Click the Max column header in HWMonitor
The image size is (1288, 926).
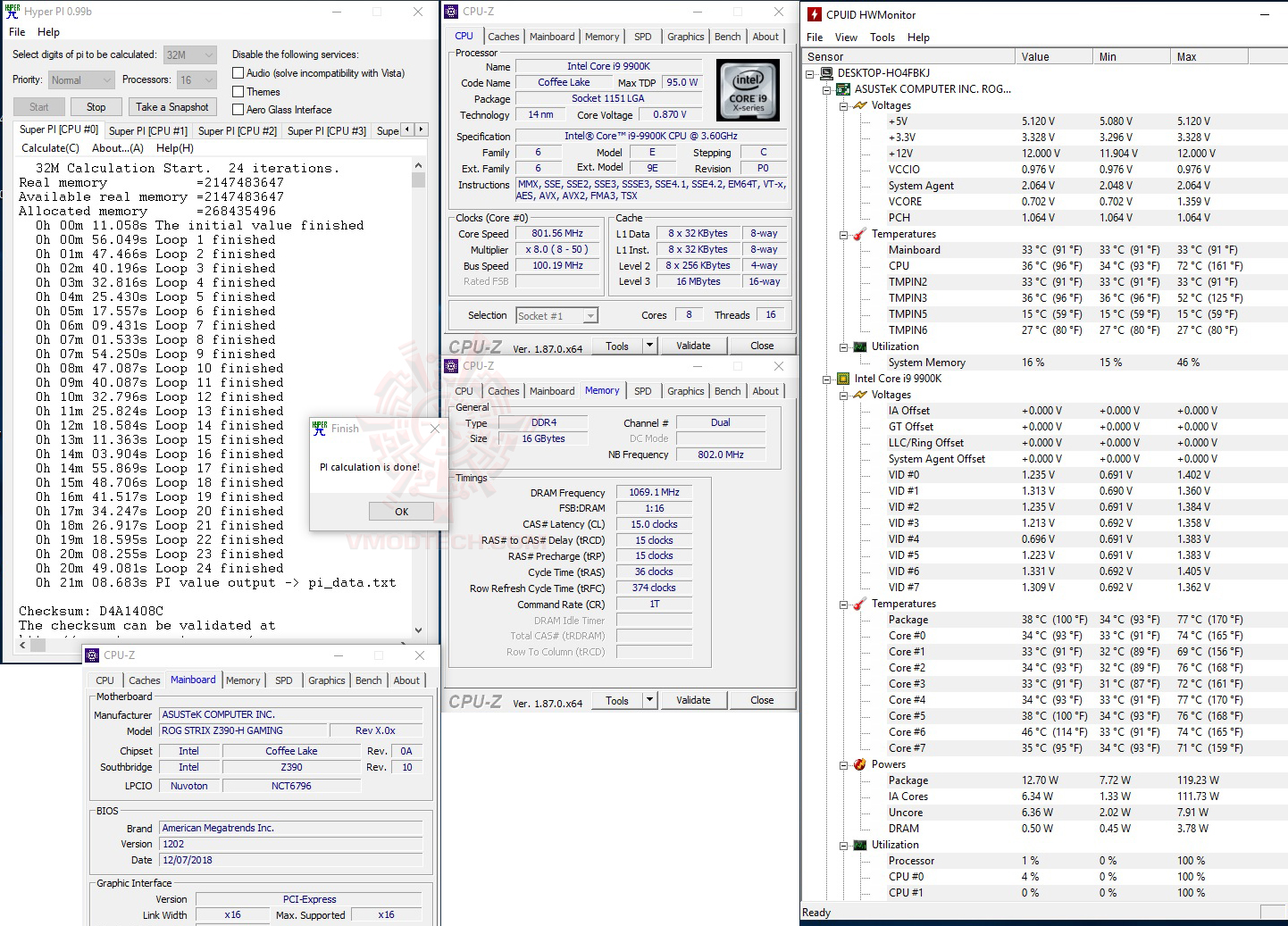(x=1209, y=56)
